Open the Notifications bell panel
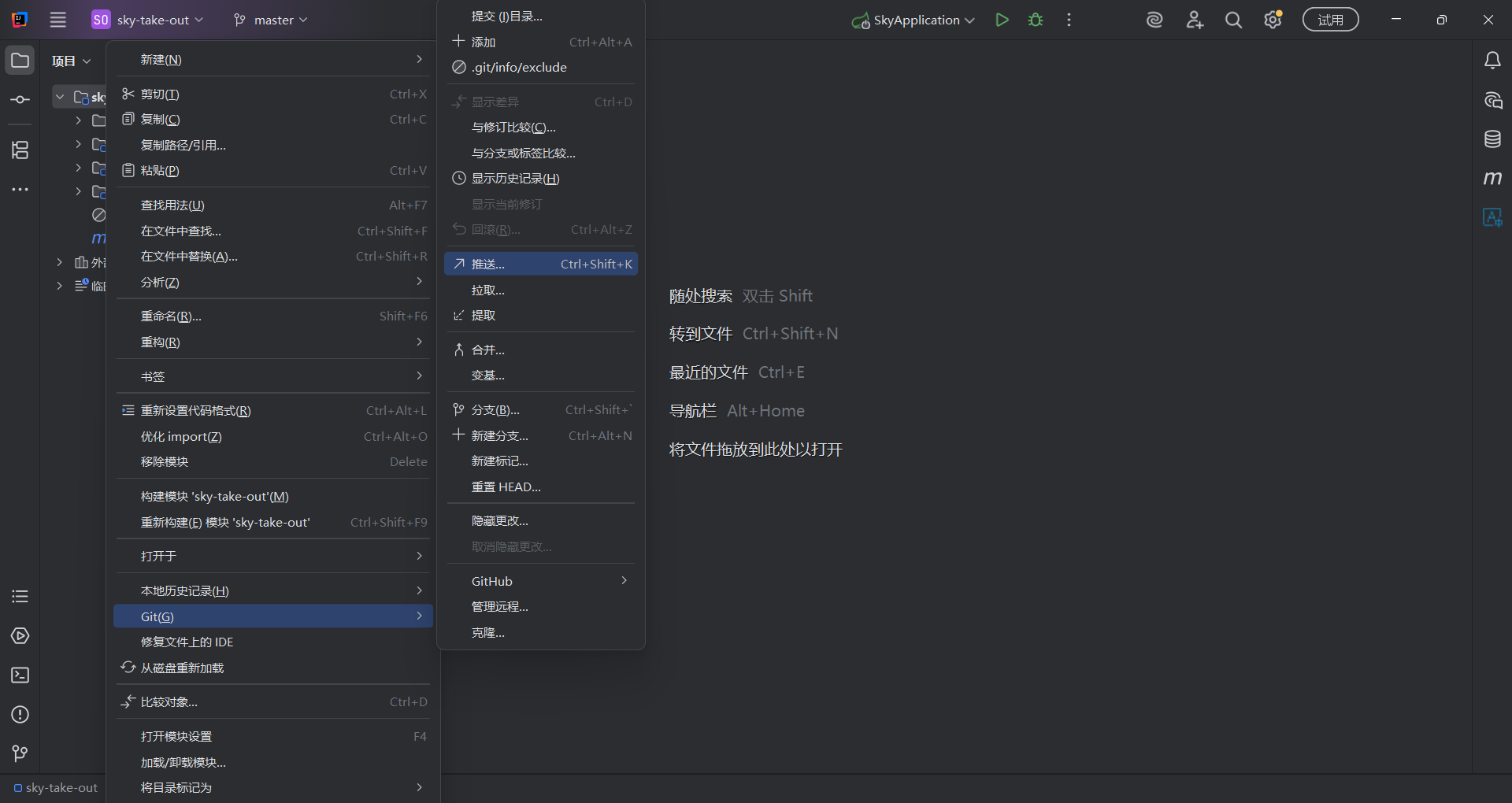This screenshot has height=803, width=1512. [1492, 61]
